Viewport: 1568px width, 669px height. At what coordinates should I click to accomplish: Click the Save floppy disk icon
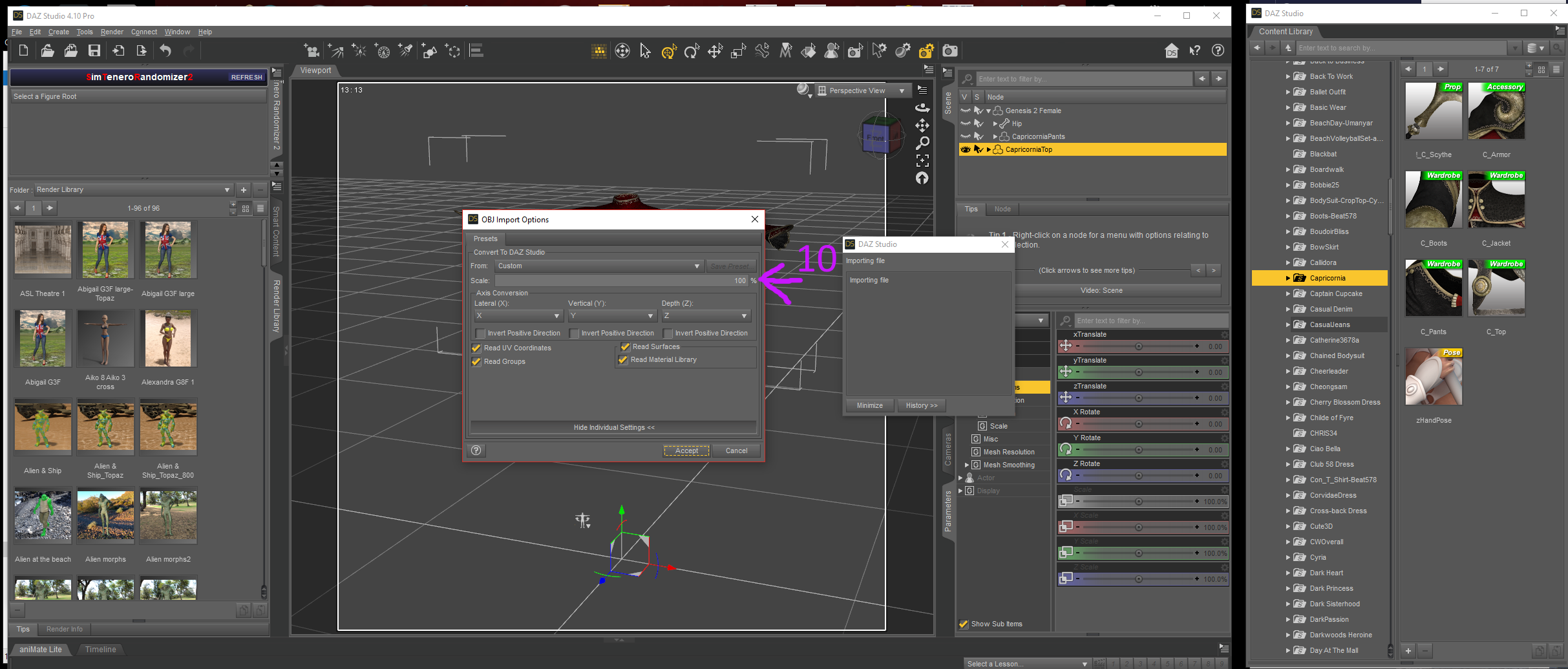(x=94, y=50)
